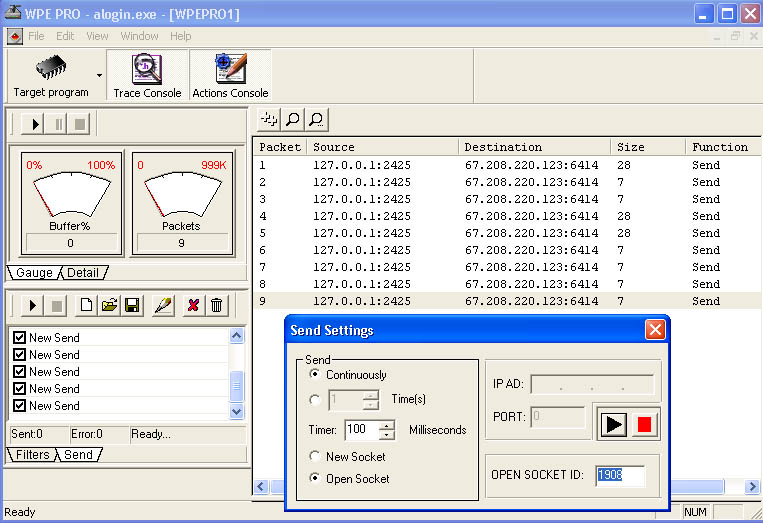763x523 pixels.
Task: Open the File menu
Action: tap(36, 36)
